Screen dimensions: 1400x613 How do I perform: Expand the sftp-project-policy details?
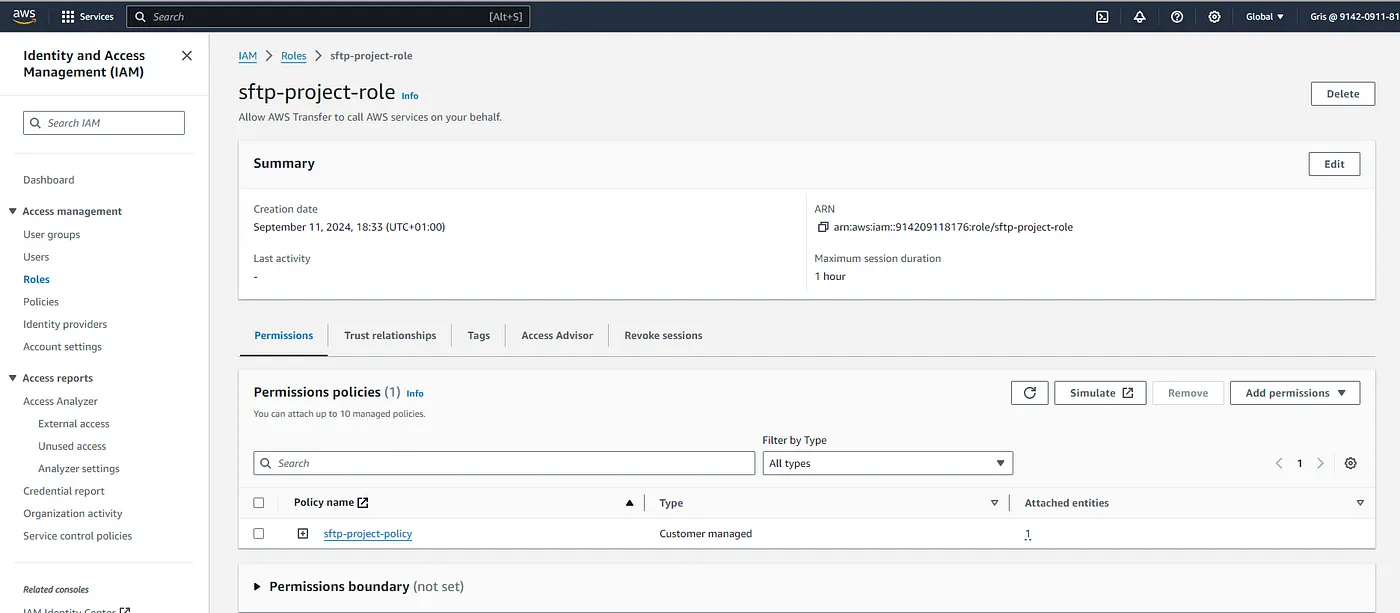click(303, 534)
